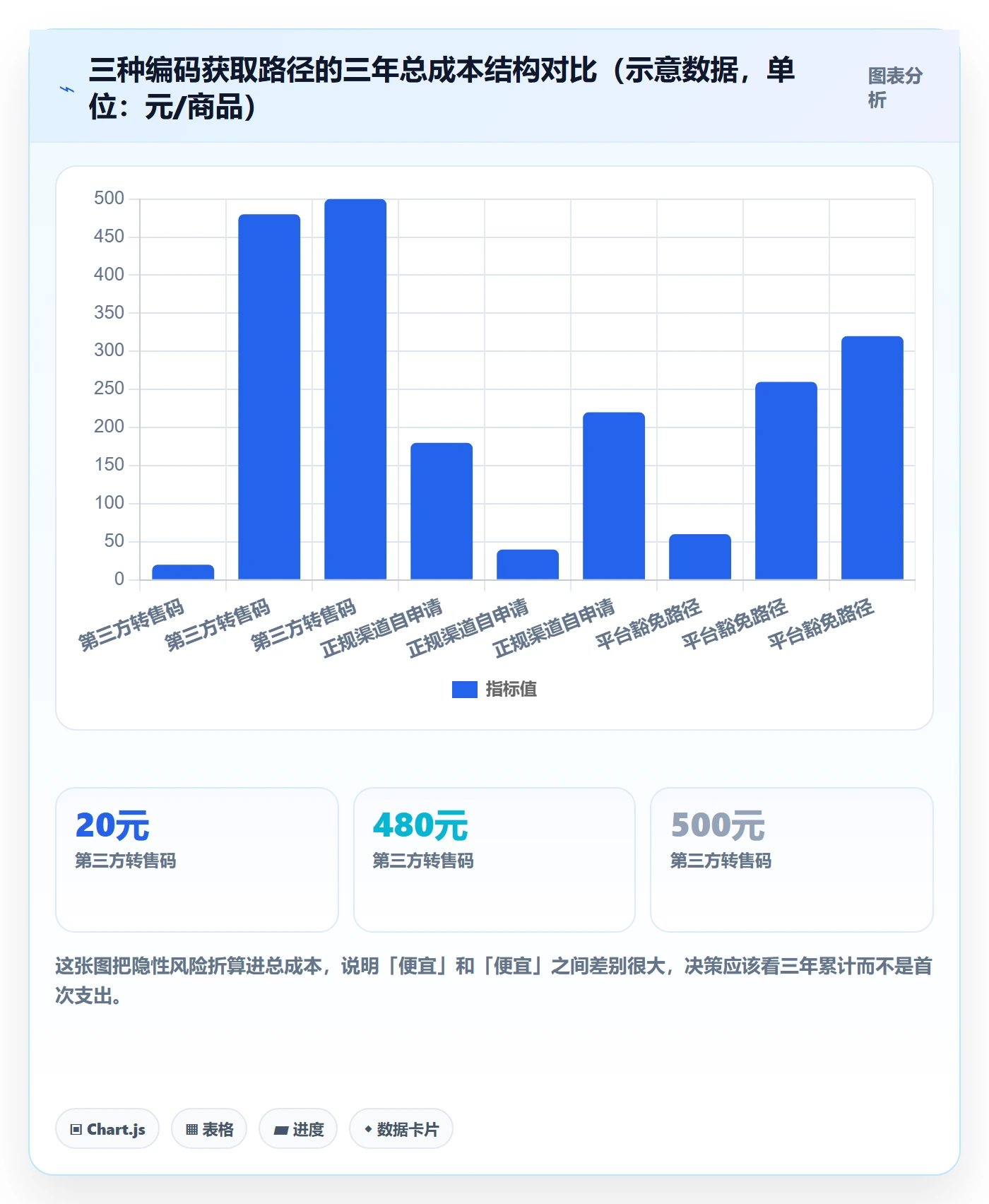Select the Chart.js tag
Viewport: 989px width, 1204px height.
[107, 1128]
